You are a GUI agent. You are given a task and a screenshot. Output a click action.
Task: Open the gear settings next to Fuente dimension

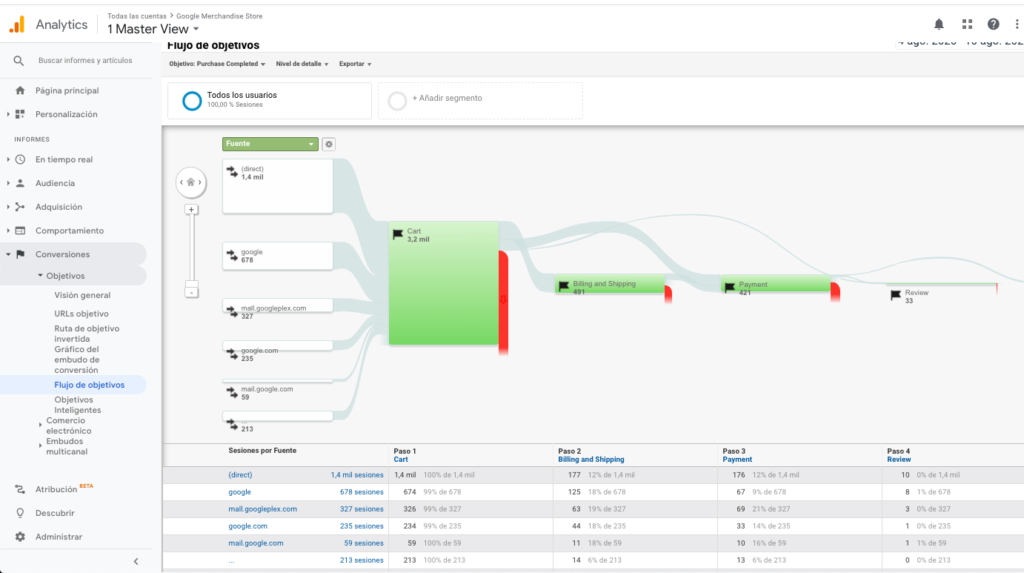(328, 144)
